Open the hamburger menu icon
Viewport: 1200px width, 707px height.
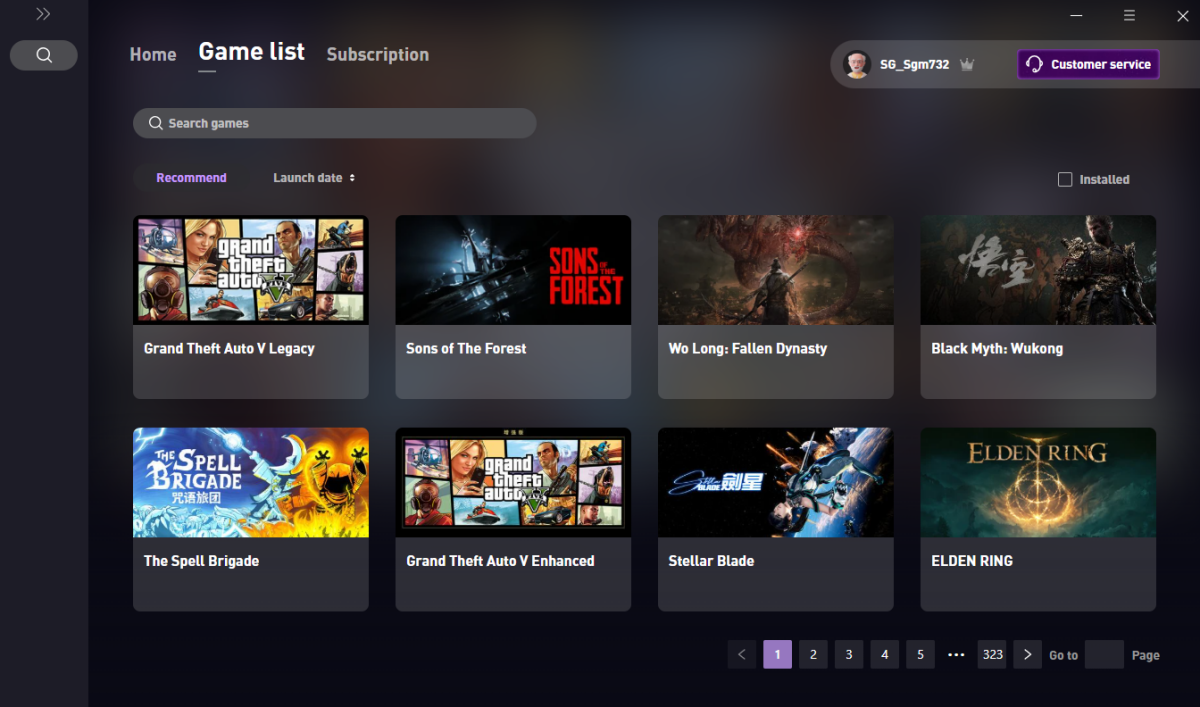pyautogui.click(x=1129, y=15)
